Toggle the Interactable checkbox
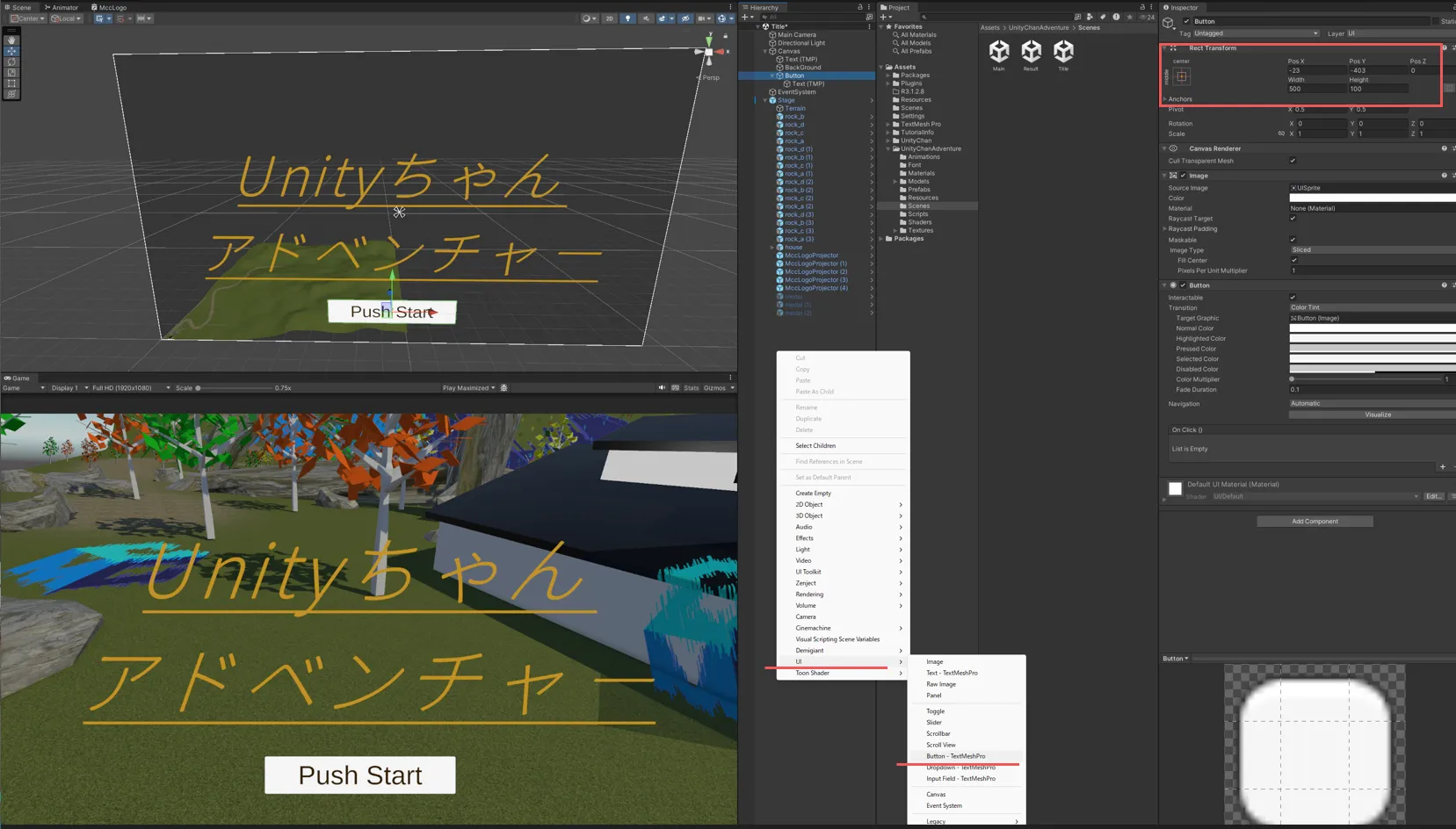This screenshot has width=1456, height=829. [1293, 298]
